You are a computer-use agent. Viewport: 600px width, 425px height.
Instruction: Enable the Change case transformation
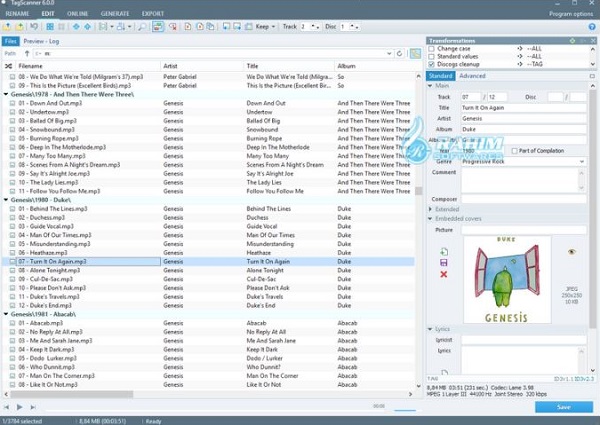pos(431,48)
